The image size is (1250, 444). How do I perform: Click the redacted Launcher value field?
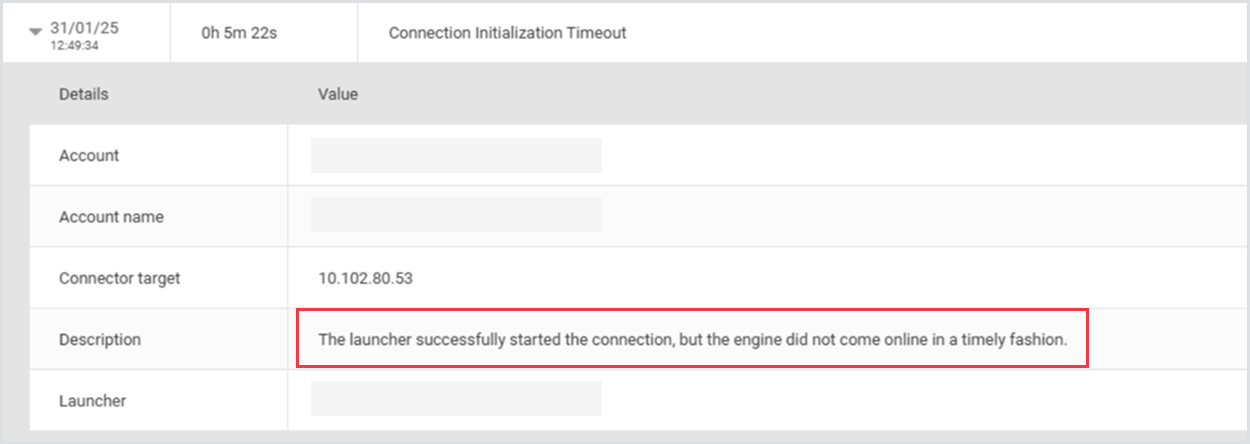[x=456, y=398]
